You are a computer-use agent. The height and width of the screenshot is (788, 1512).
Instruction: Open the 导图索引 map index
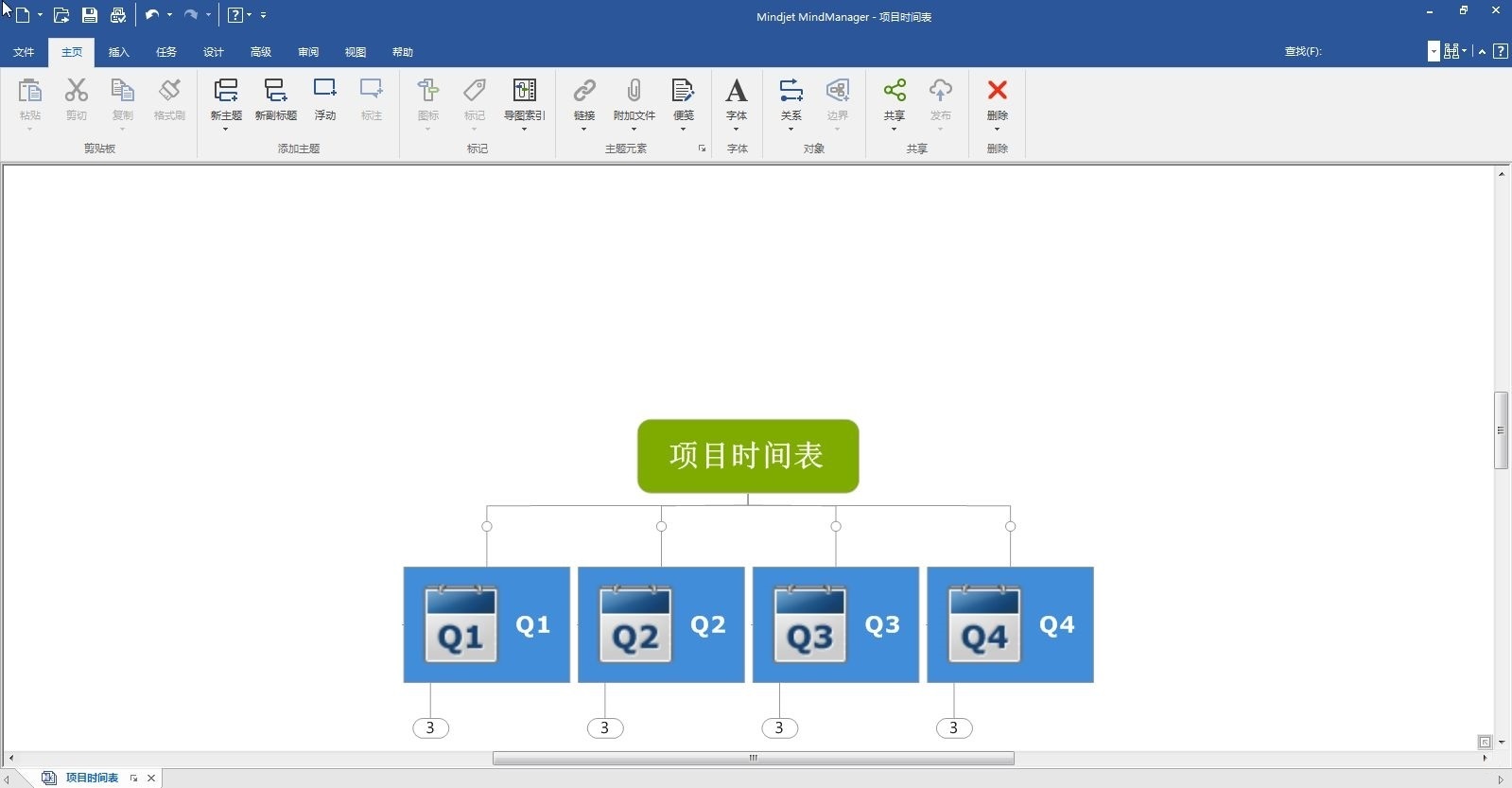(x=525, y=91)
